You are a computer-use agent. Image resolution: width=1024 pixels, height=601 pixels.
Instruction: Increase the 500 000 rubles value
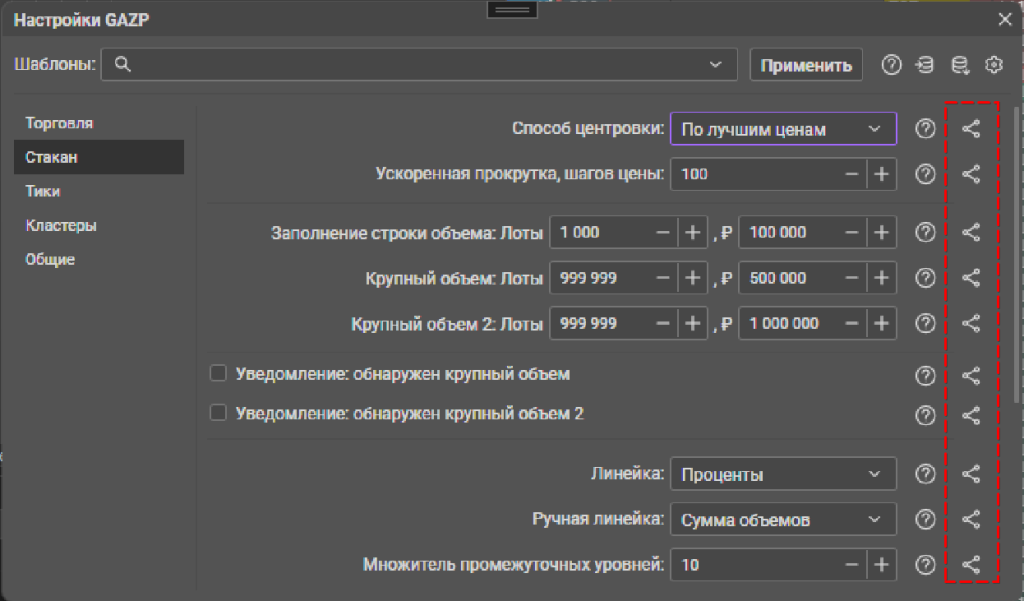click(882, 278)
